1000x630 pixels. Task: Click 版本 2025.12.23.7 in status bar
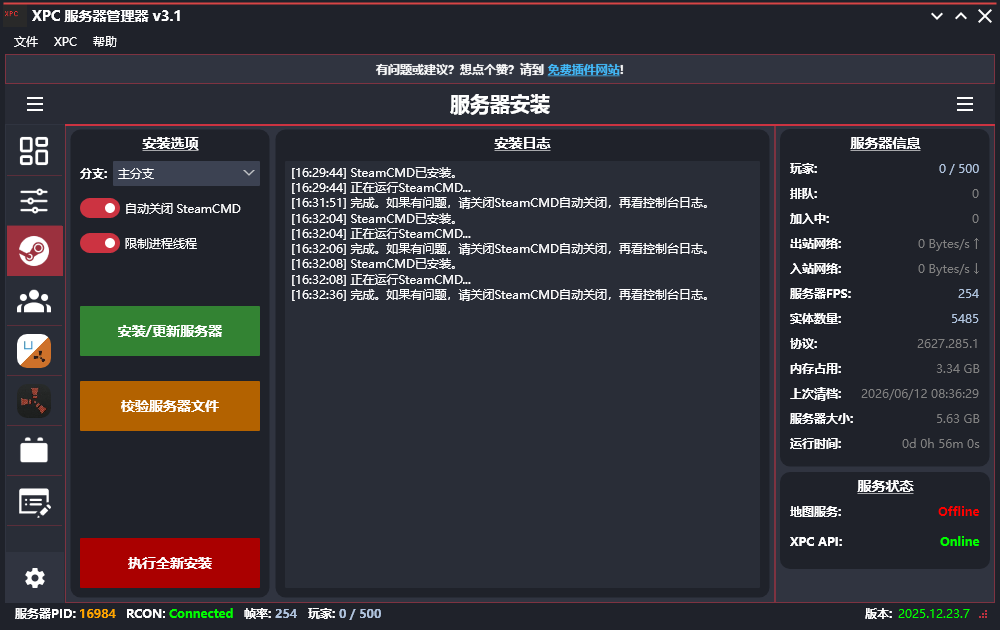point(917,613)
